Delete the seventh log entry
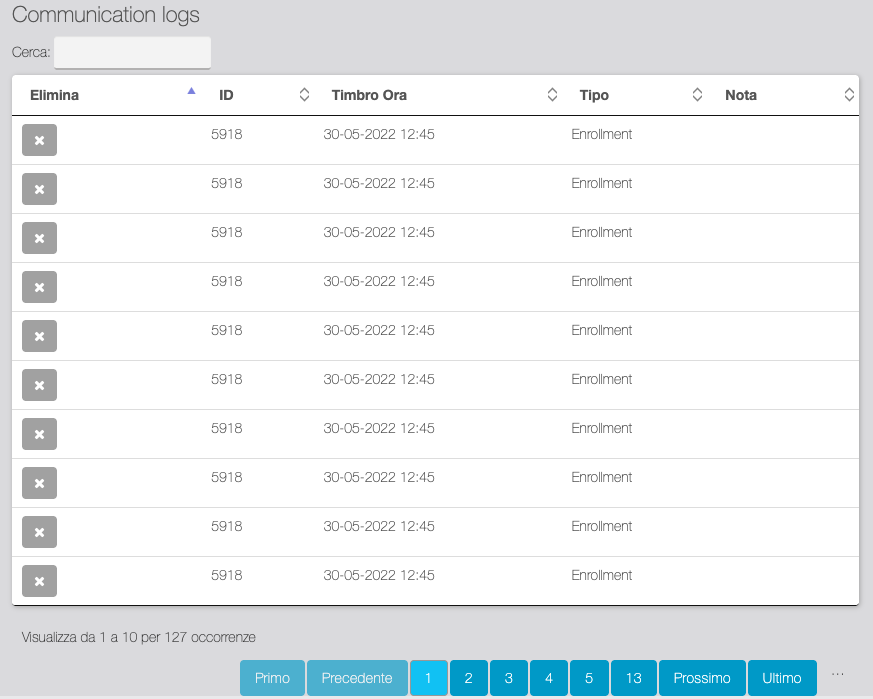This screenshot has width=873, height=699. (39, 435)
